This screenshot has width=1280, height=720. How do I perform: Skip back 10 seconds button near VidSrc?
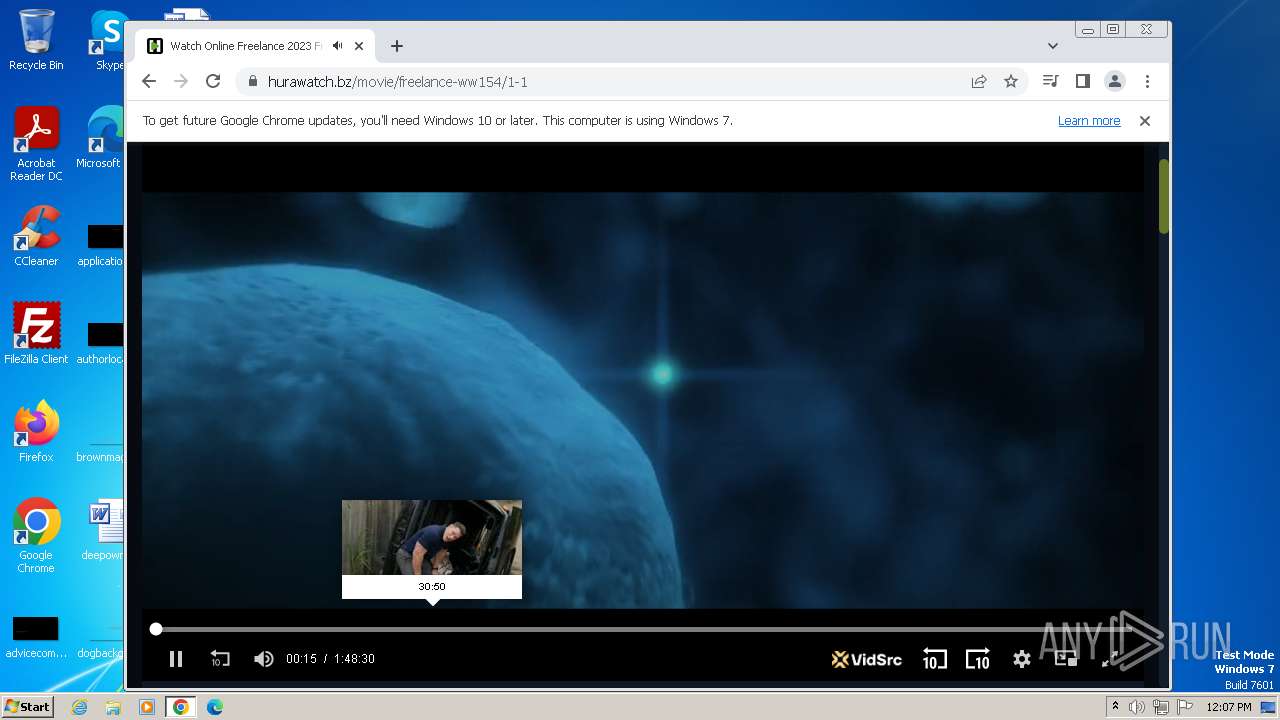click(x=934, y=659)
